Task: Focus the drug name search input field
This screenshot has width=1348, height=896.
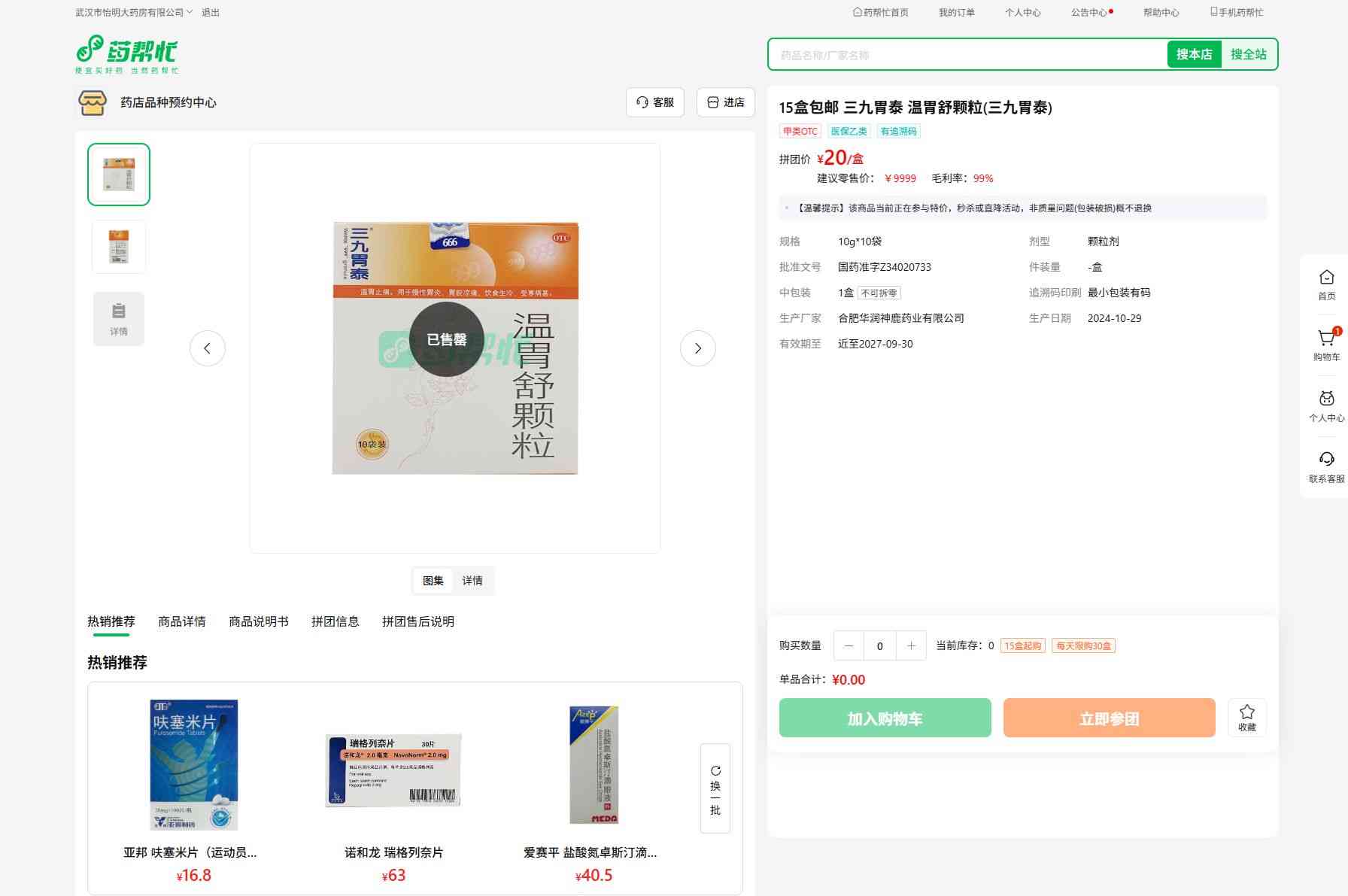Action: click(967, 55)
